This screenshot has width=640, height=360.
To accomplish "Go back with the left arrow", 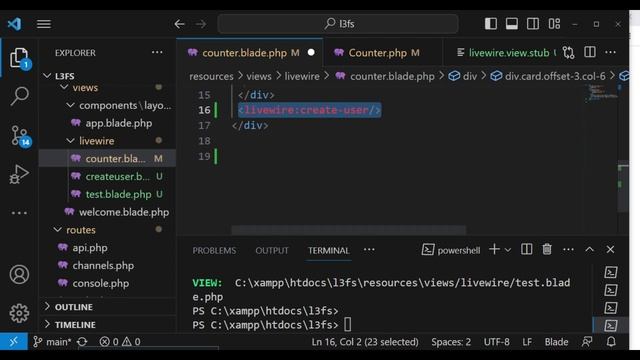I will click(180, 24).
